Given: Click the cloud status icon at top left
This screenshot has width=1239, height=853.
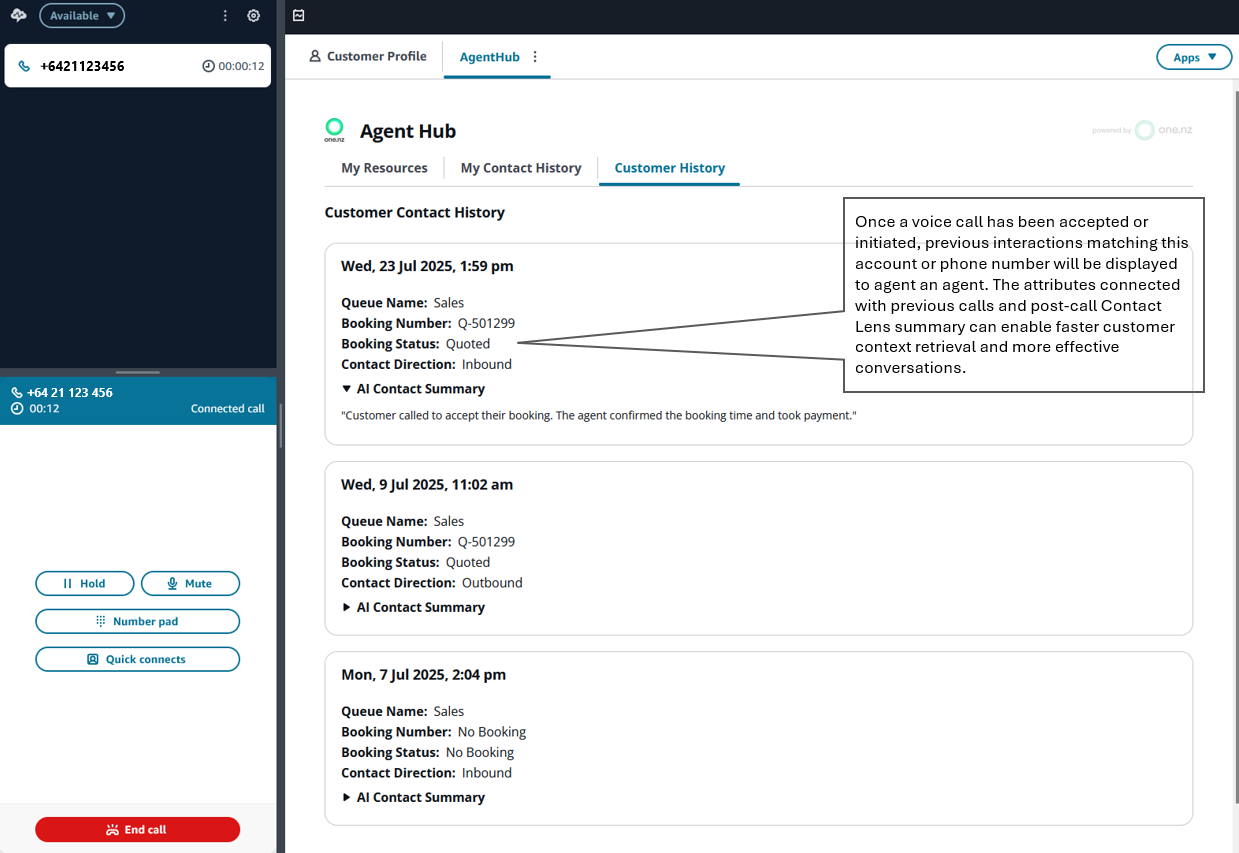Looking at the screenshot, I should 18,15.
